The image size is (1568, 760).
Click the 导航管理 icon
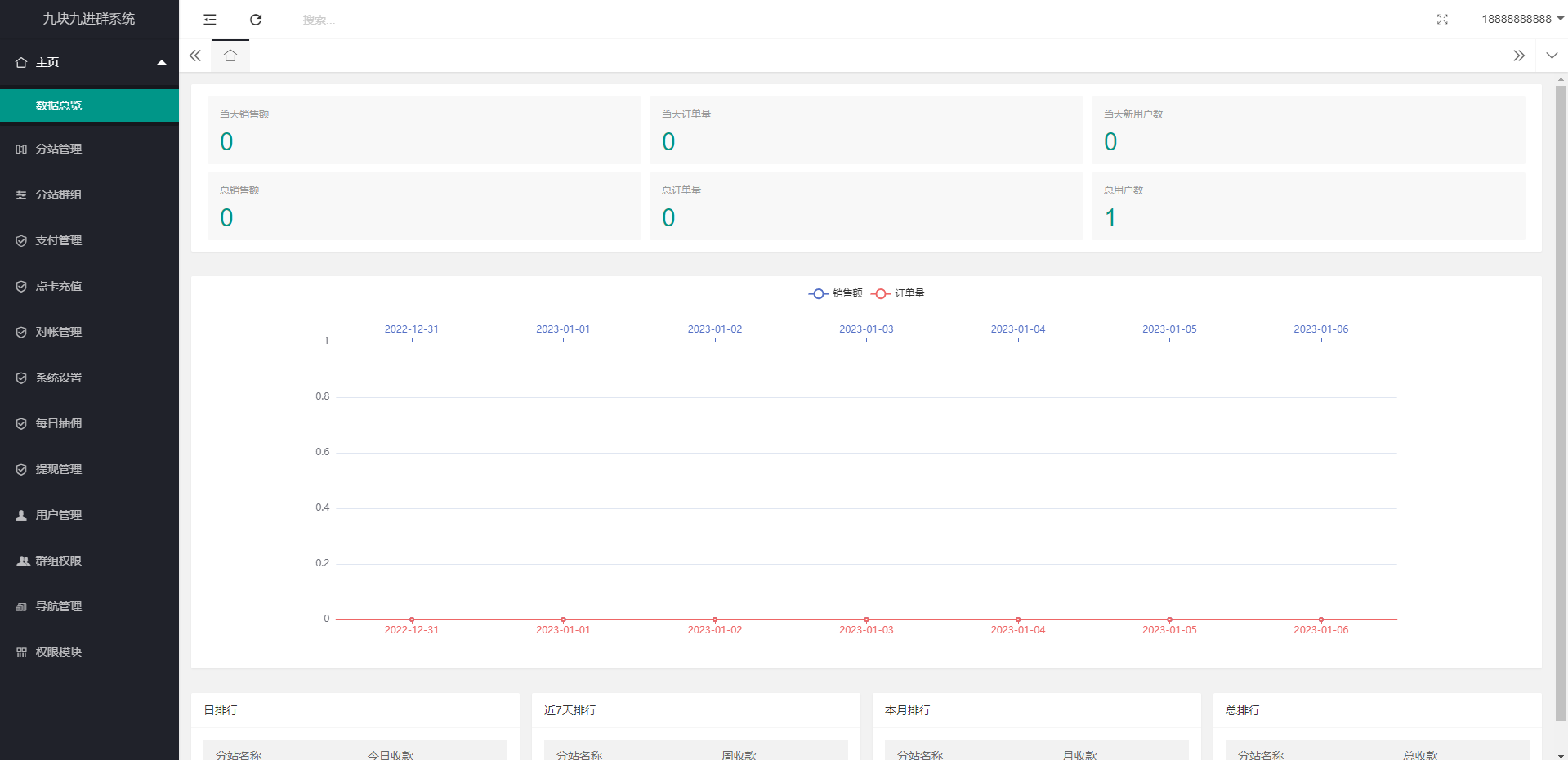coord(21,606)
